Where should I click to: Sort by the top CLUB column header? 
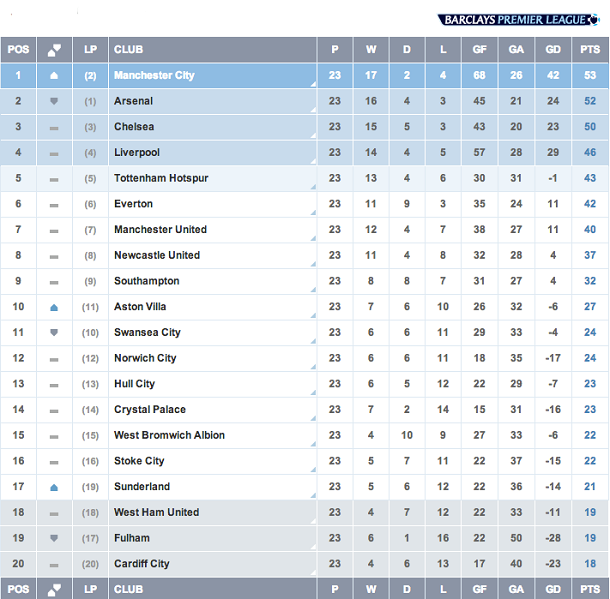212,49
